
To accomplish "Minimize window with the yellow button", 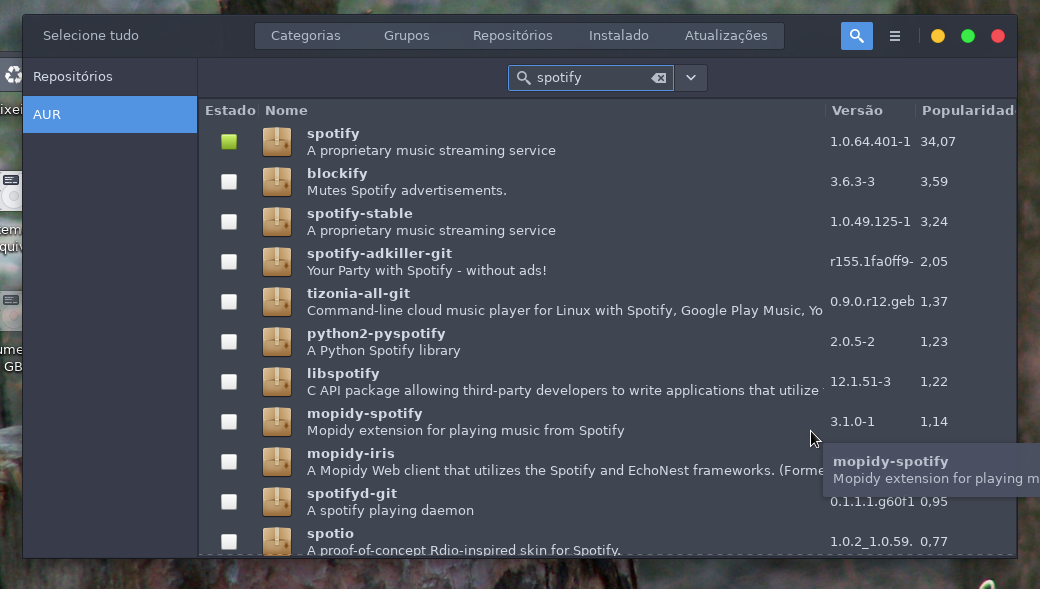I will click(x=937, y=36).
